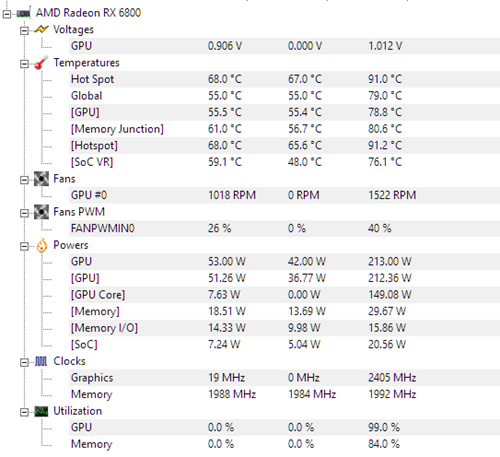Click the AMD Radeon RX 6800 graphics card icon
Viewport: 500px width, 457px height.
pyautogui.click(x=24, y=13)
